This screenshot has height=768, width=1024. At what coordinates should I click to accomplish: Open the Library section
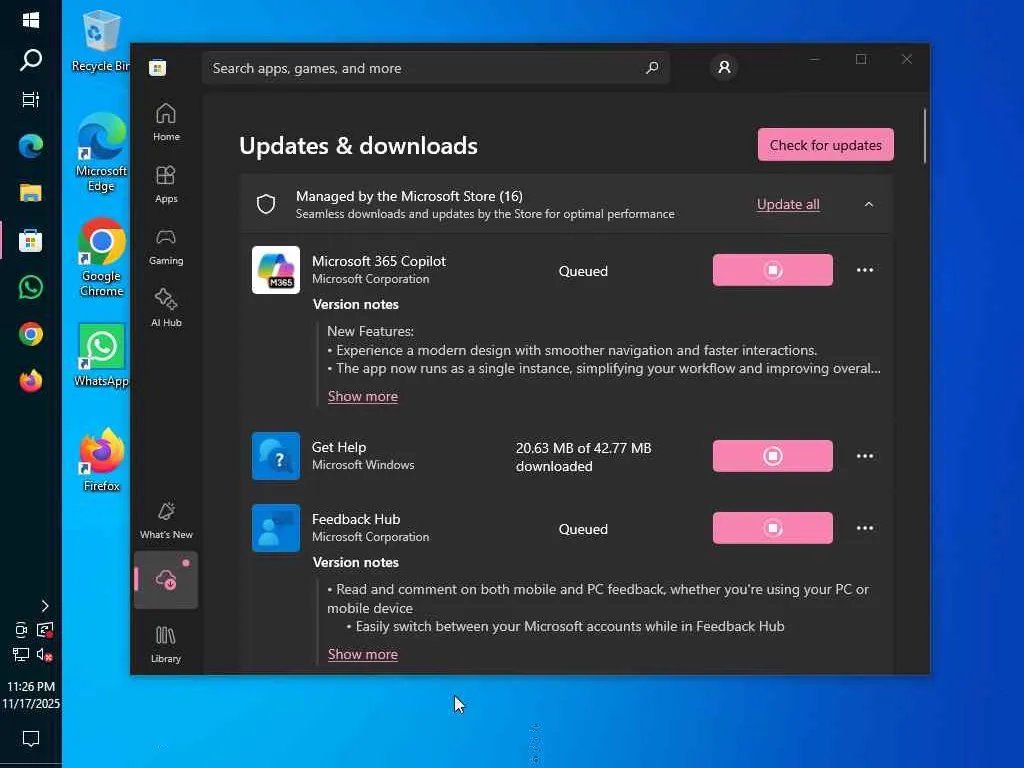pos(166,645)
